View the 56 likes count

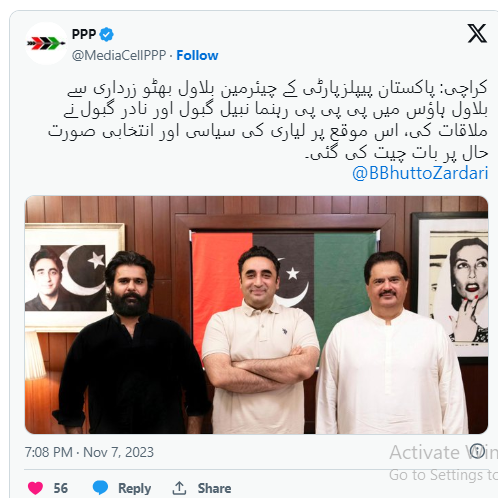point(61,488)
